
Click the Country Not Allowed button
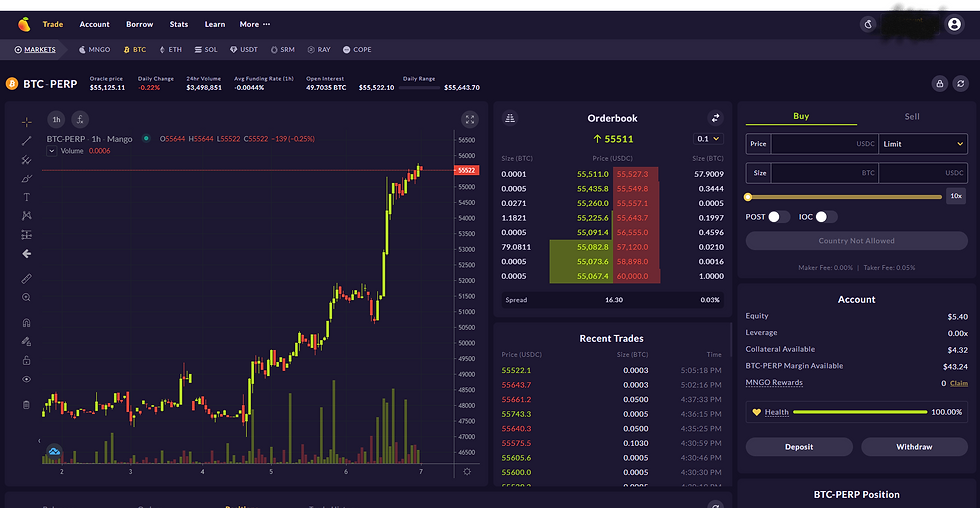[x=856, y=241]
